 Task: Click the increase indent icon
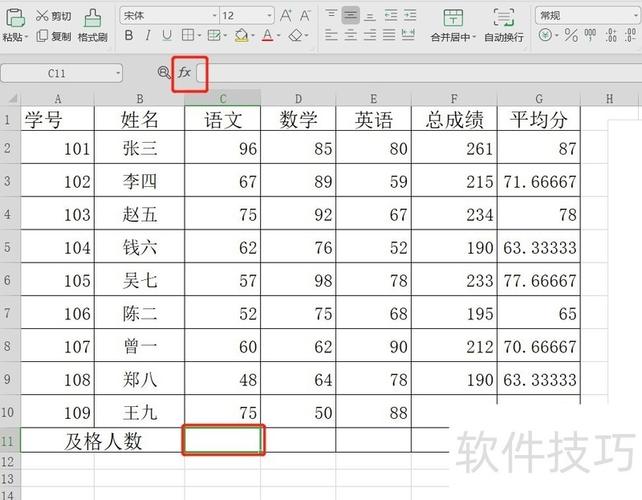pos(410,15)
